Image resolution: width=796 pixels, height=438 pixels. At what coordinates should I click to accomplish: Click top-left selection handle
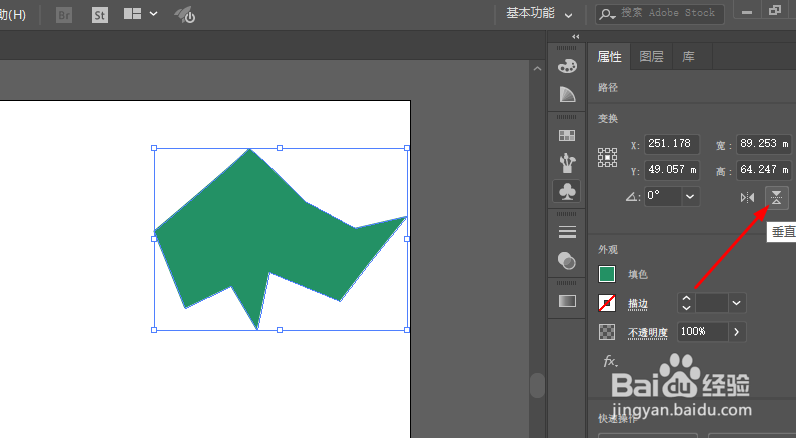154,148
